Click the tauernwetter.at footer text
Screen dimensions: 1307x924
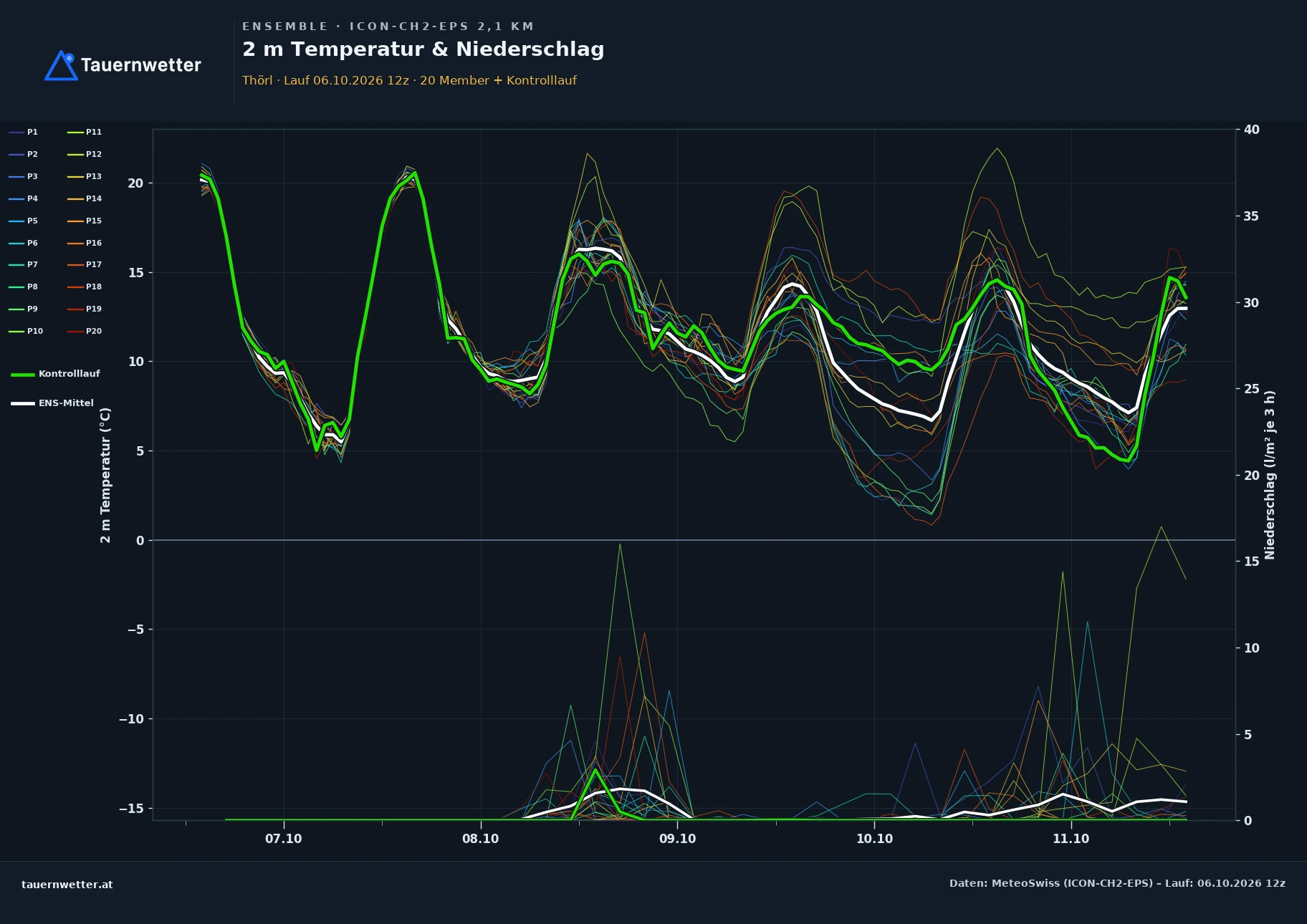(x=67, y=885)
